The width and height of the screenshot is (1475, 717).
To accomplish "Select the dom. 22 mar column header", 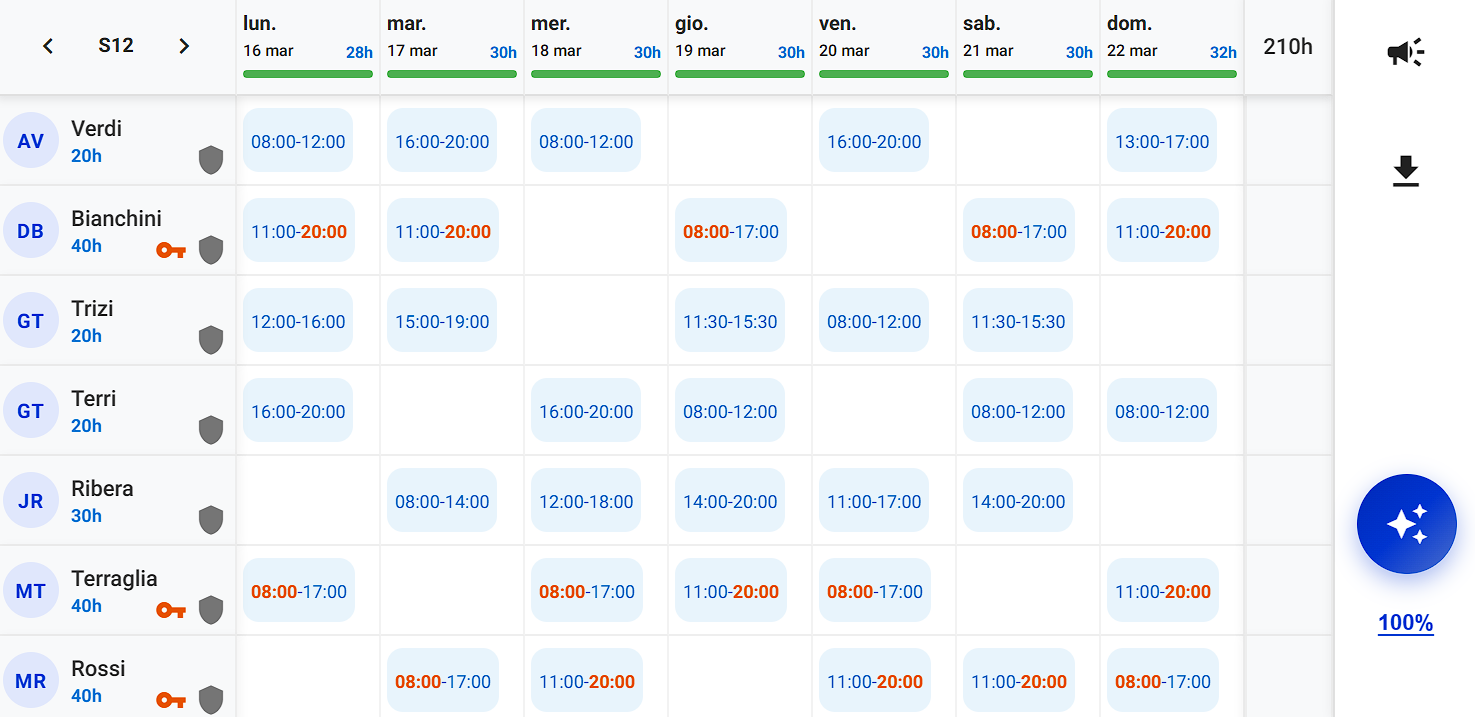I will tap(1171, 38).
